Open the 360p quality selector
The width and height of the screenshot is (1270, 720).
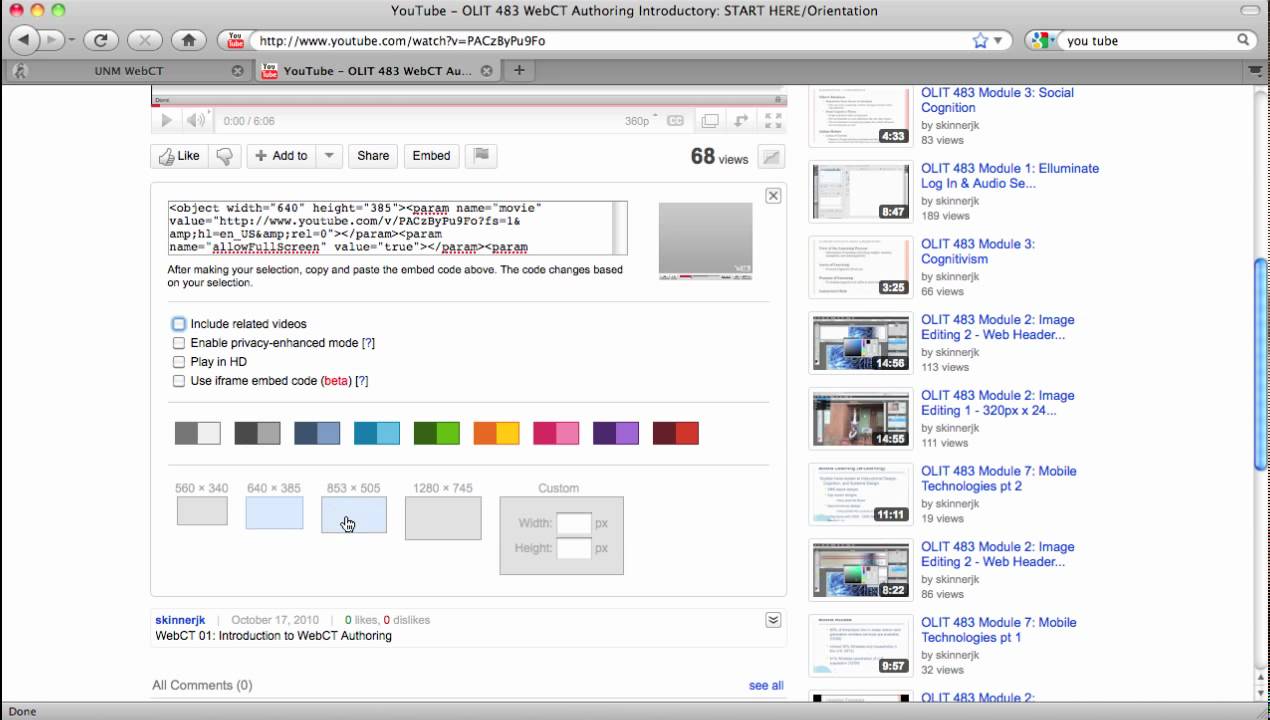click(x=641, y=121)
